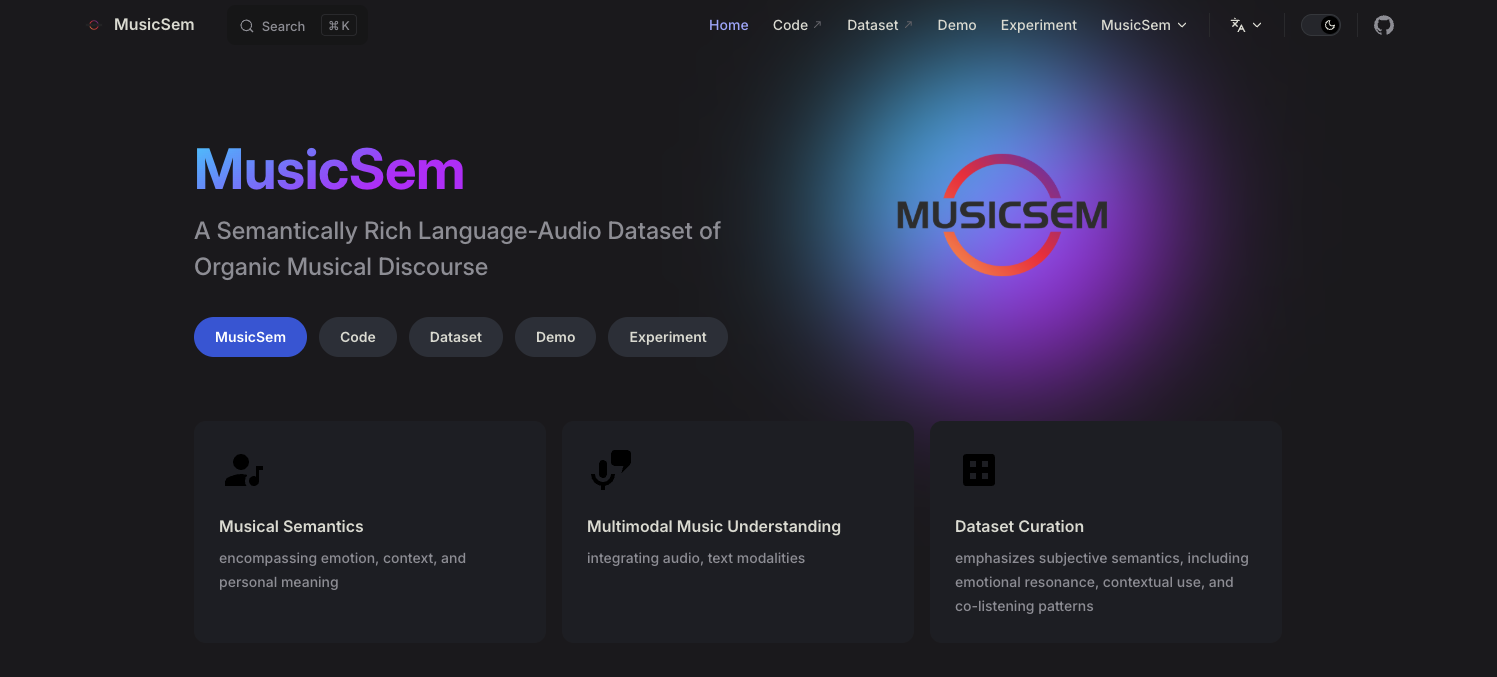Image resolution: width=1497 pixels, height=677 pixels.
Task: Click the ⌘K shortcut badge
Action: point(339,26)
